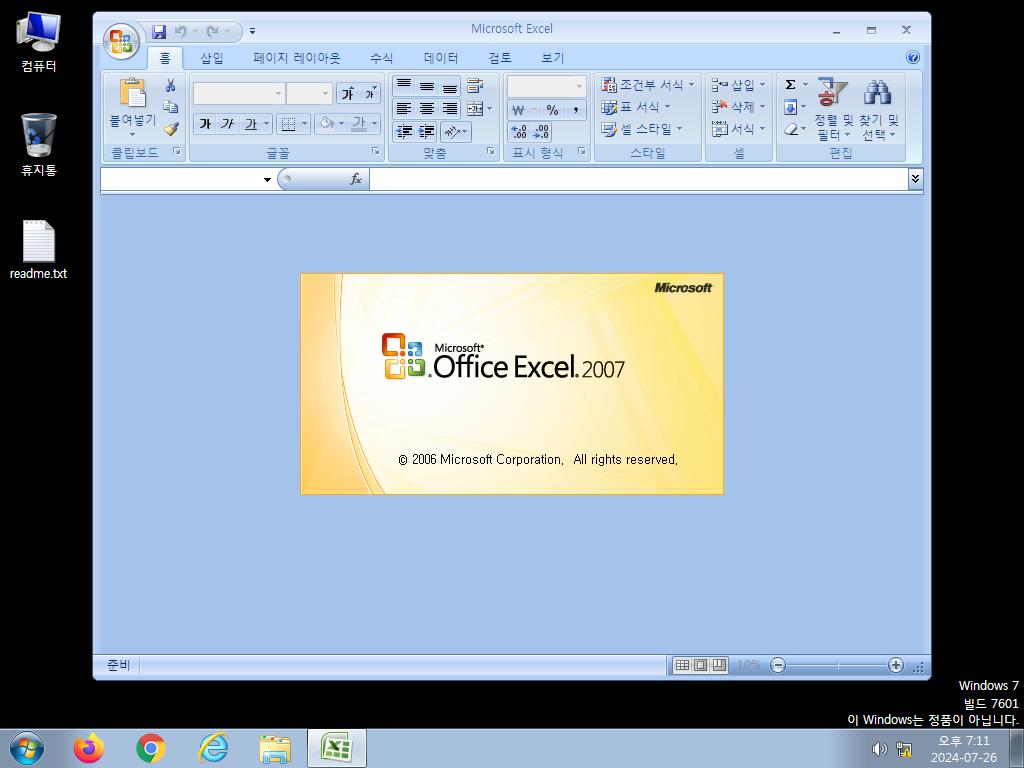Open the Cell Styles (셀 스타일) dropdown
The width and height of the screenshot is (1024, 768).
click(x=641, y=129)
